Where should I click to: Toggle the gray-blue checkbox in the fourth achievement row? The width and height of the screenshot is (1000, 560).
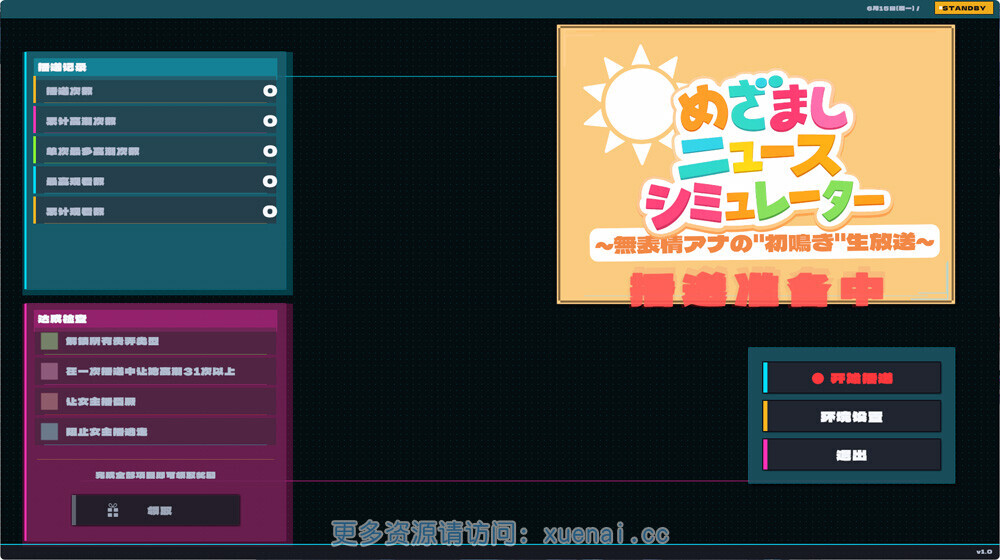pyautogui.click(x=49, y=431)
